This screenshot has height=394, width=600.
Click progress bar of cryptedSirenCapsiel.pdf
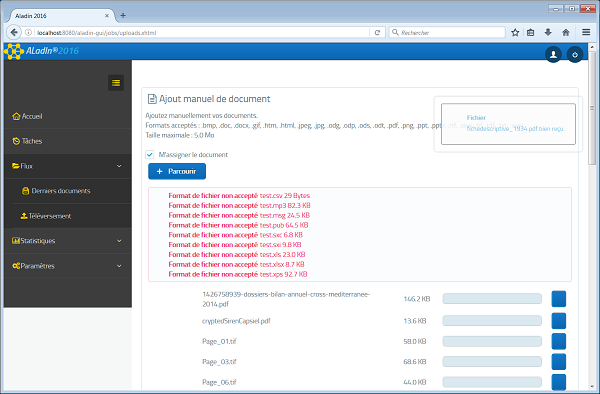tap(492, 321)
